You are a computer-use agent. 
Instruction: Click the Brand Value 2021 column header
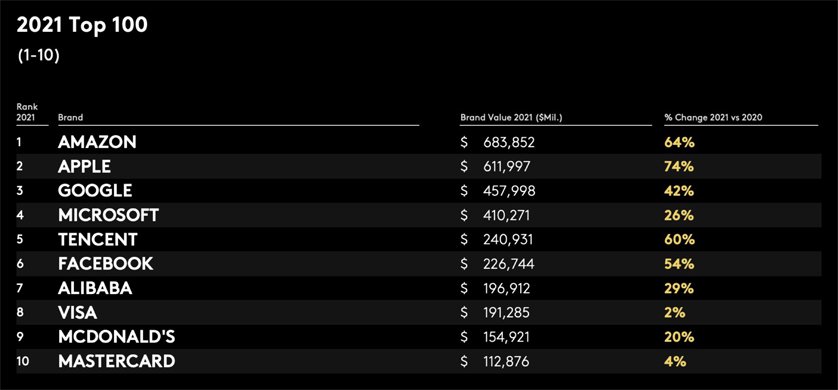point(511,118)
